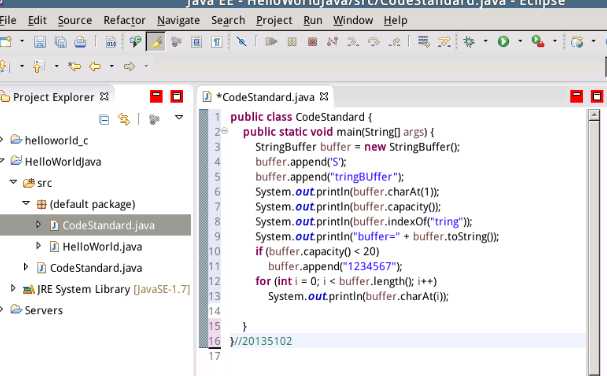
Task: Toggle code folding marker at line 2
Action: tap(225, 131)
